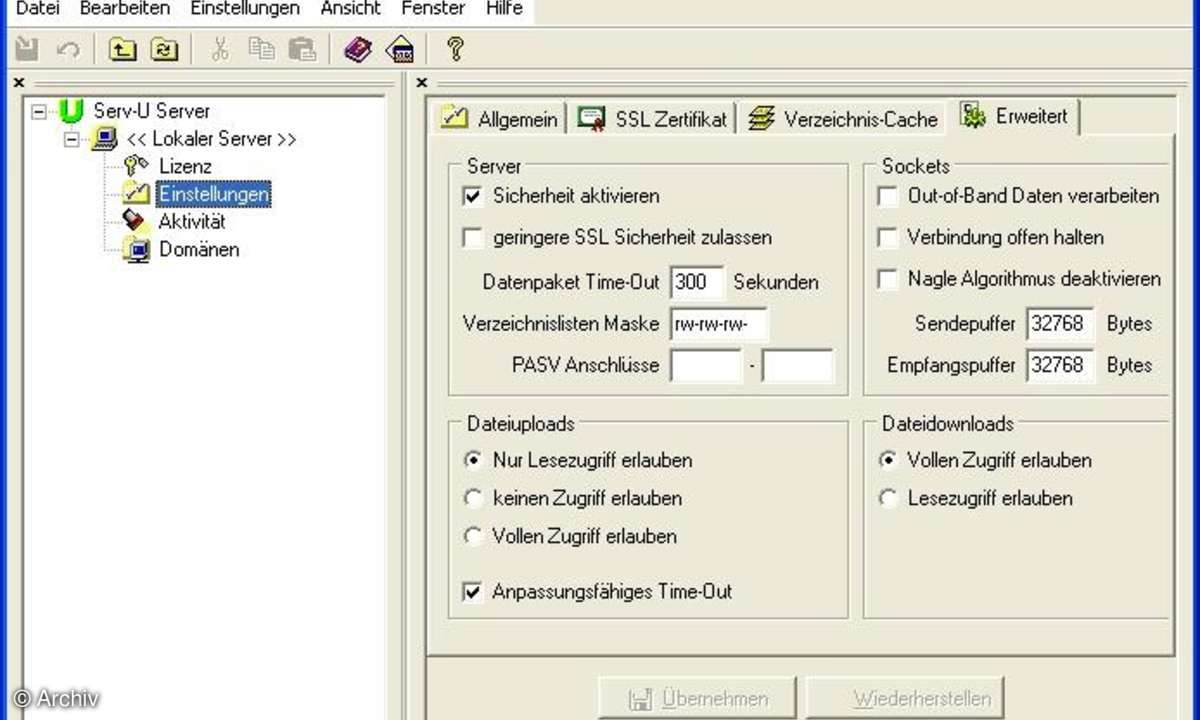Click the grayed-out save toolbar icon
The image size is (1200, 720).
pyautogui.click(x=27, y=49)
